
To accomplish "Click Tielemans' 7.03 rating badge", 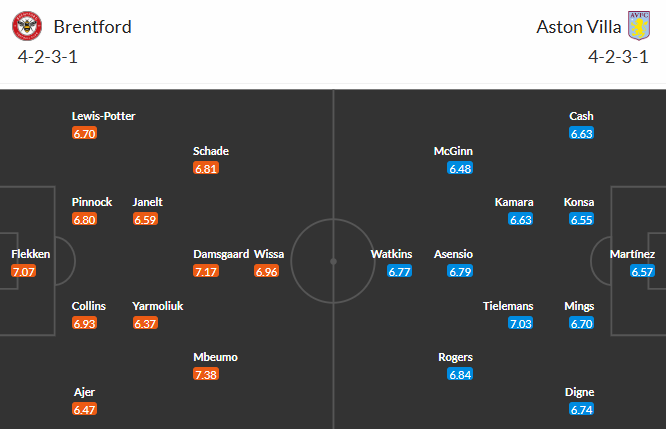I will (x=521, y=323).
